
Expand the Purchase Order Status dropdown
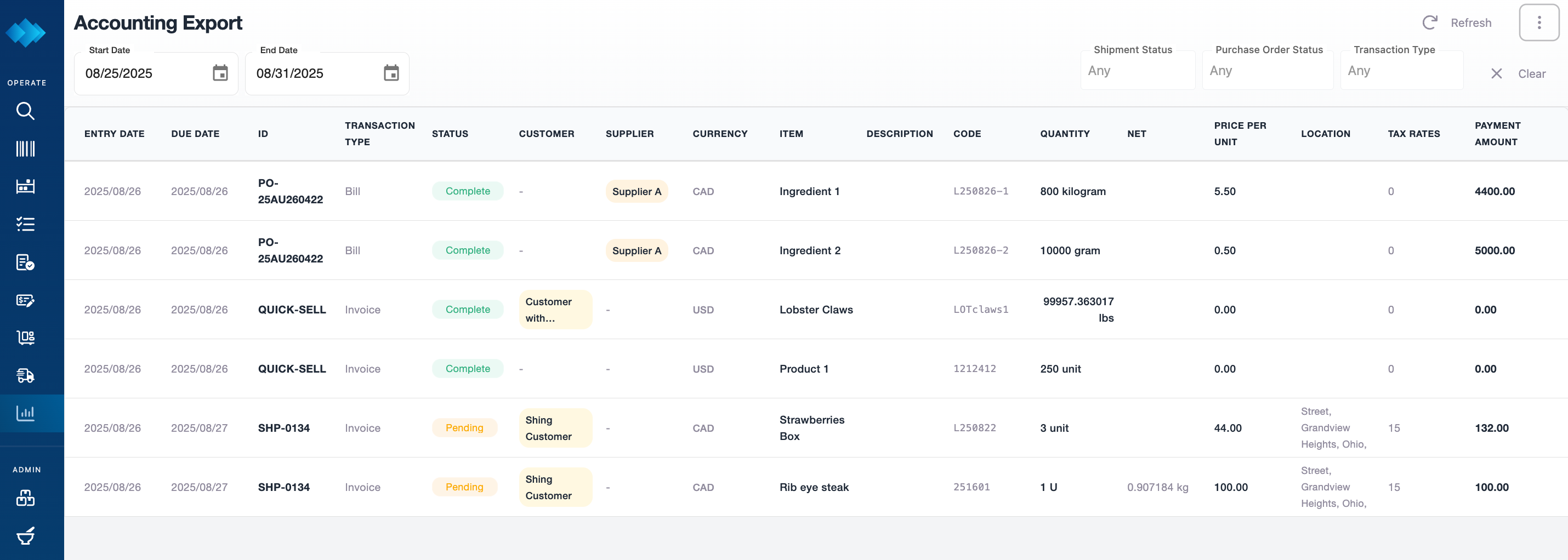click(x=1266, y=71)
